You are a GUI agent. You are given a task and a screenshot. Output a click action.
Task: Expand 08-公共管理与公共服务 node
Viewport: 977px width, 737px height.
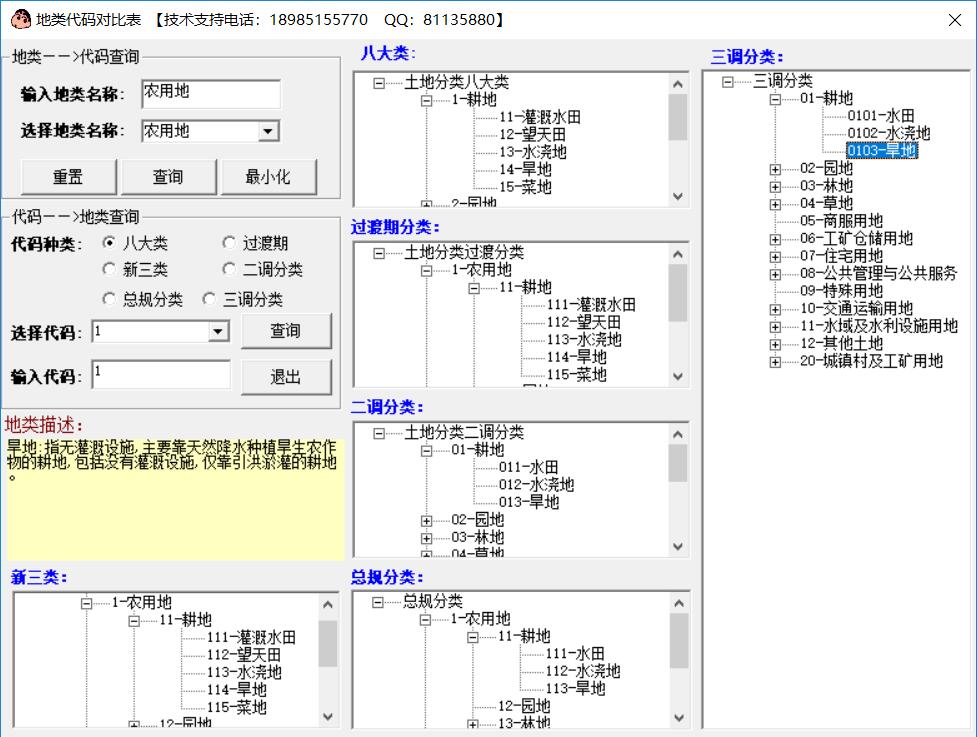[x=775, y=273]
